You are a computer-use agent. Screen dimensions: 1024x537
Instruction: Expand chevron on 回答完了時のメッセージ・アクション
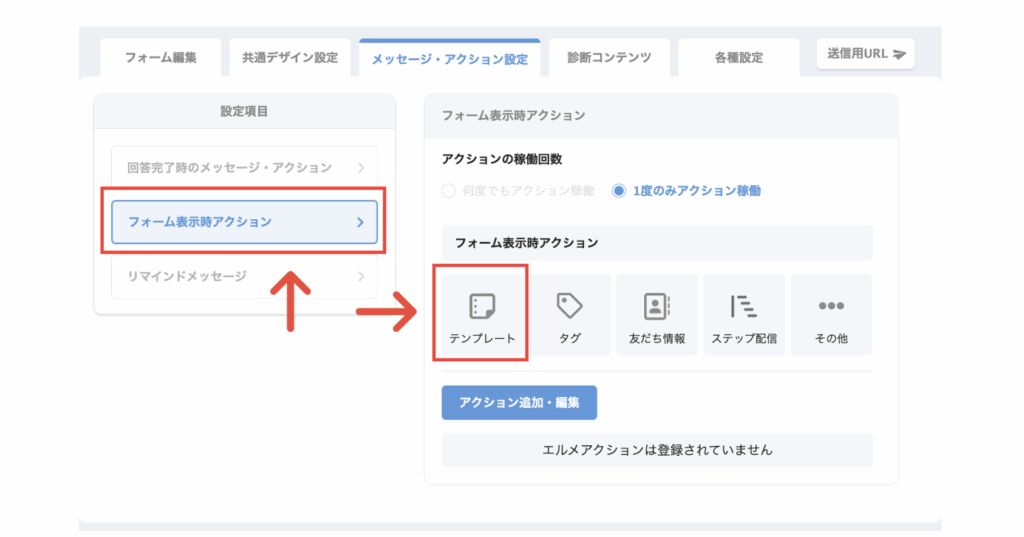click(361, 168)
